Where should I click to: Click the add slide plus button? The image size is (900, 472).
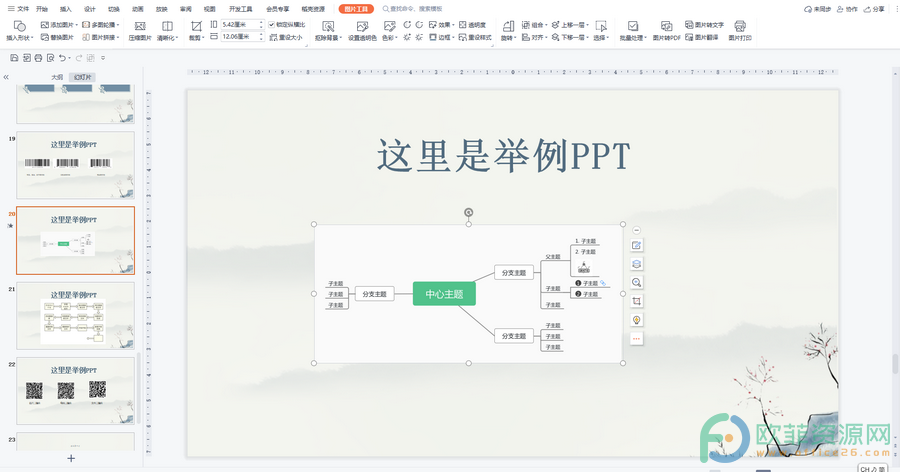pos(71,458)
